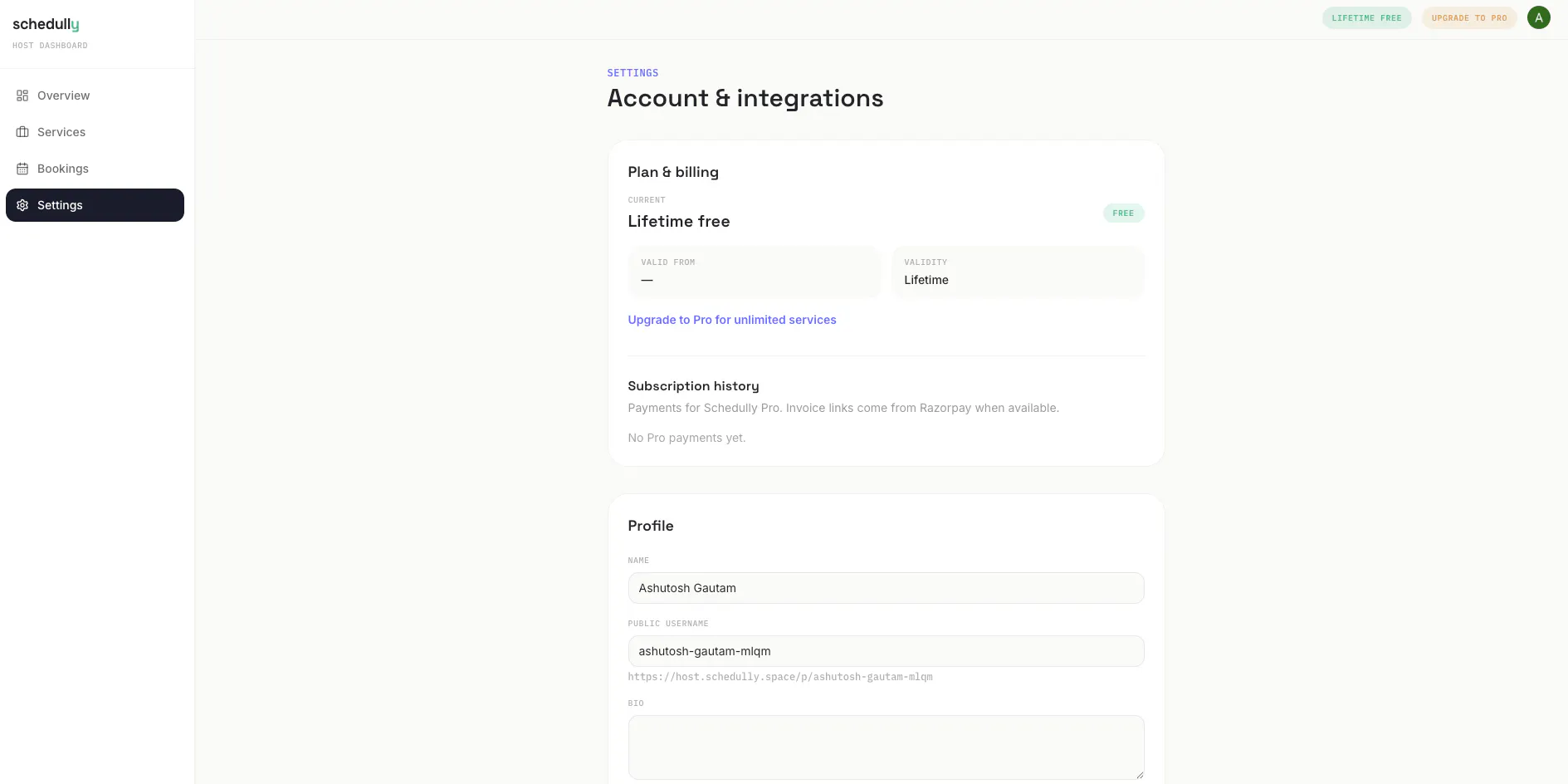
Task: Click inside the Bio text area
Action: [886, 747]
